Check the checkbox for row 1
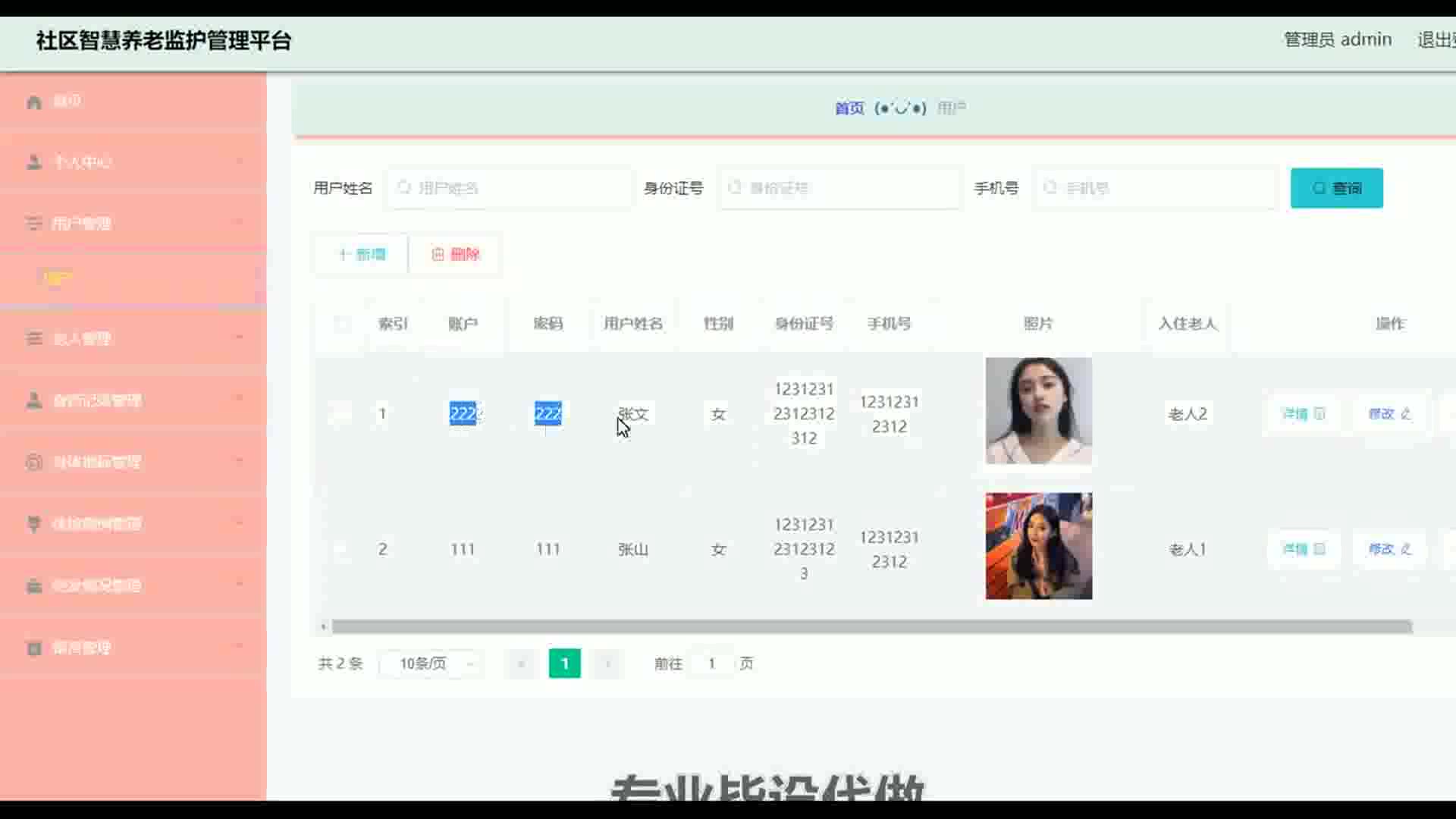The image size is (1456, 819). click(x=342, y=414)
